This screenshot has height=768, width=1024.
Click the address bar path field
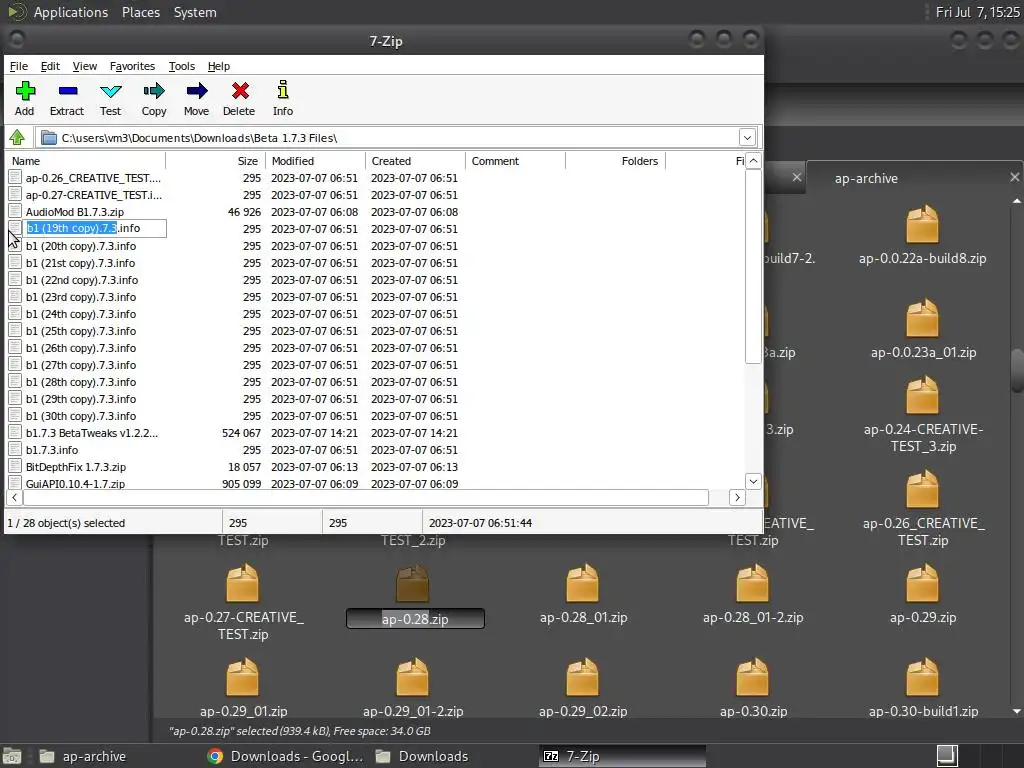(x=387, y=138)
